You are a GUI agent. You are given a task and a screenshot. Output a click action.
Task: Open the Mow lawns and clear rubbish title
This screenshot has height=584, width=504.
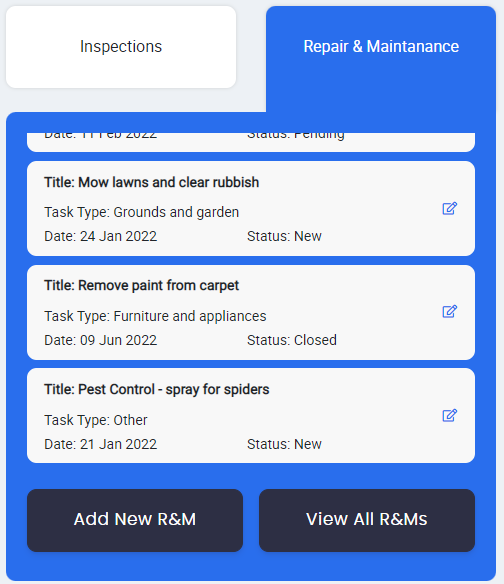click(x=152, y=182)
